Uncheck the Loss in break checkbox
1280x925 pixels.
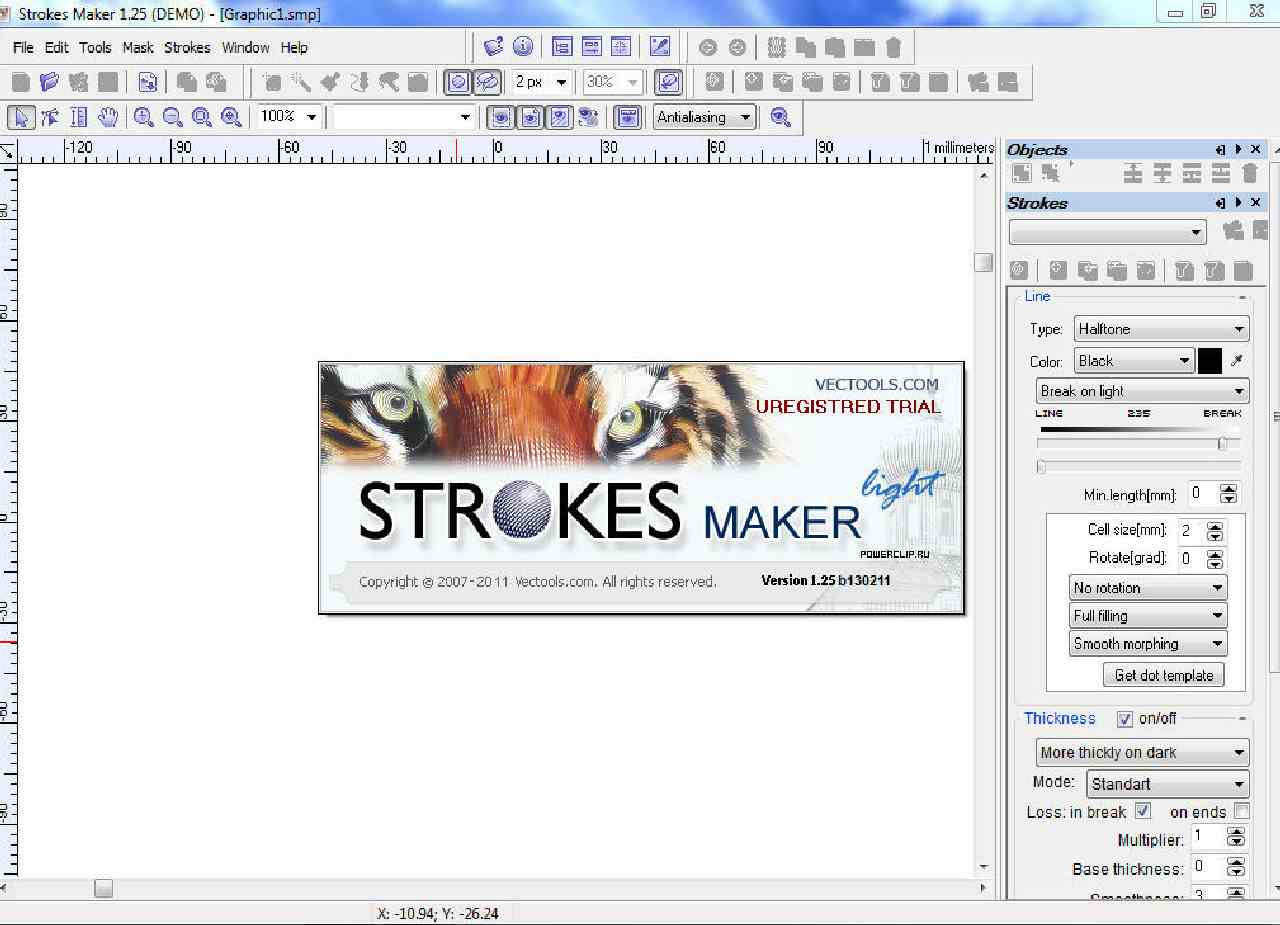click(1143, 811)
